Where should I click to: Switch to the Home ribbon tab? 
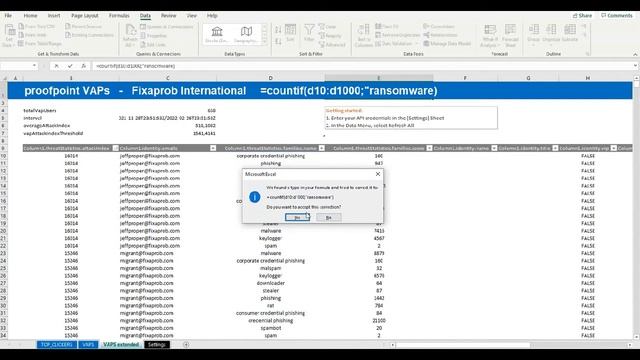(30, 16)
